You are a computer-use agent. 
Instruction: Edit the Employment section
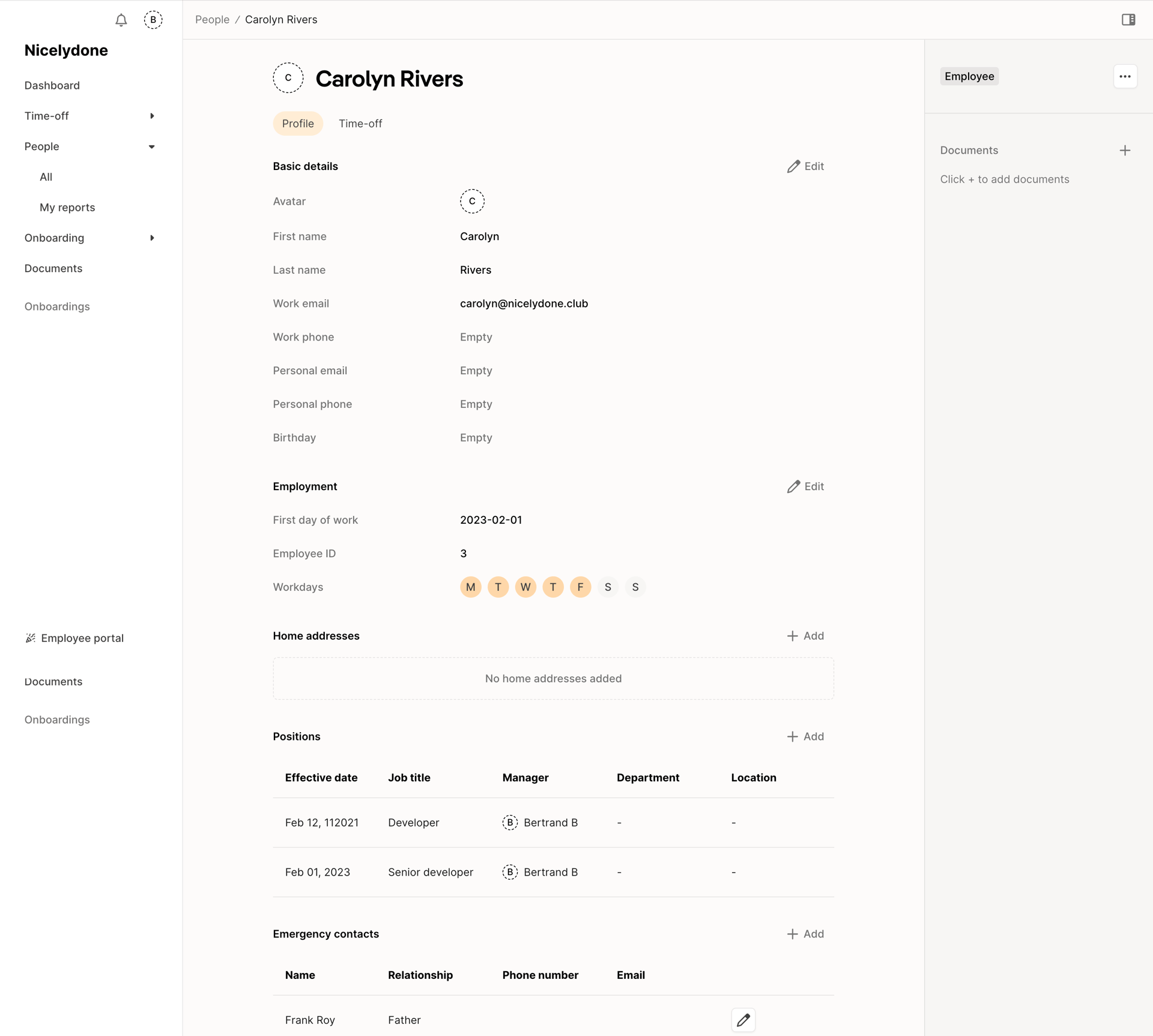[806, 486]
